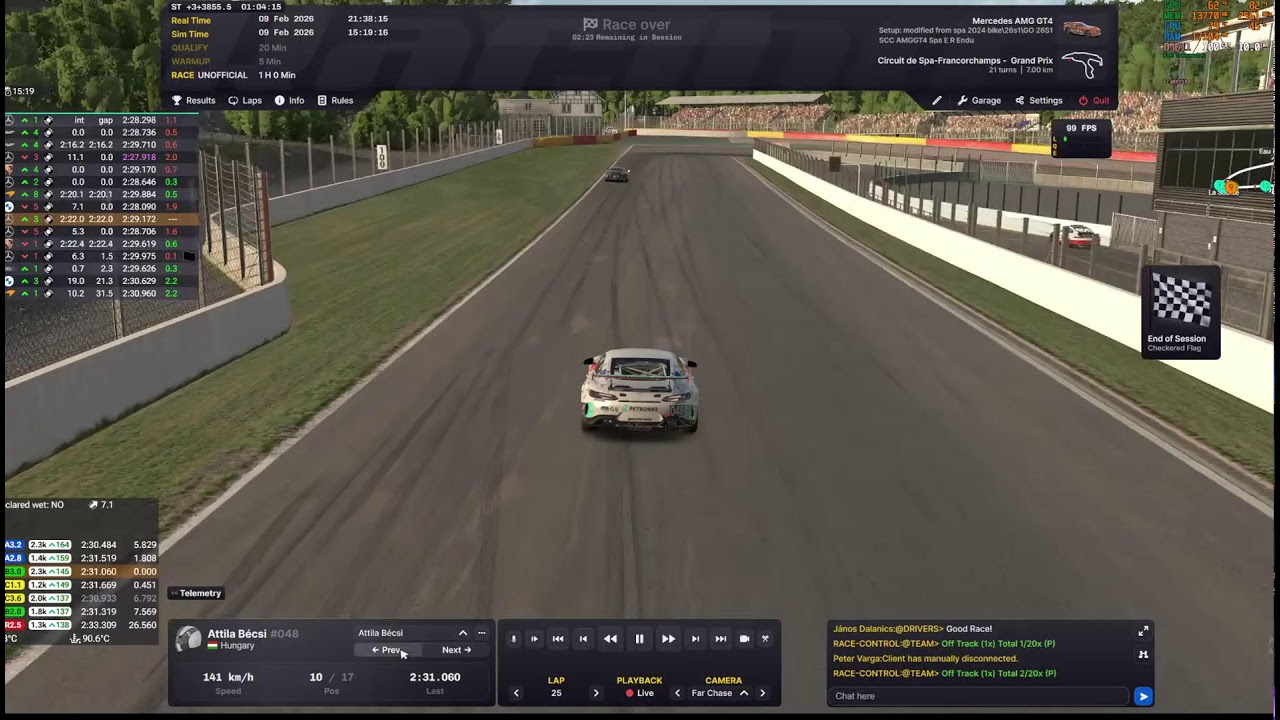Click the Prev driver button
This screenshot has width=1280, height=720.
pyautogui.click(x=385, y=650)
